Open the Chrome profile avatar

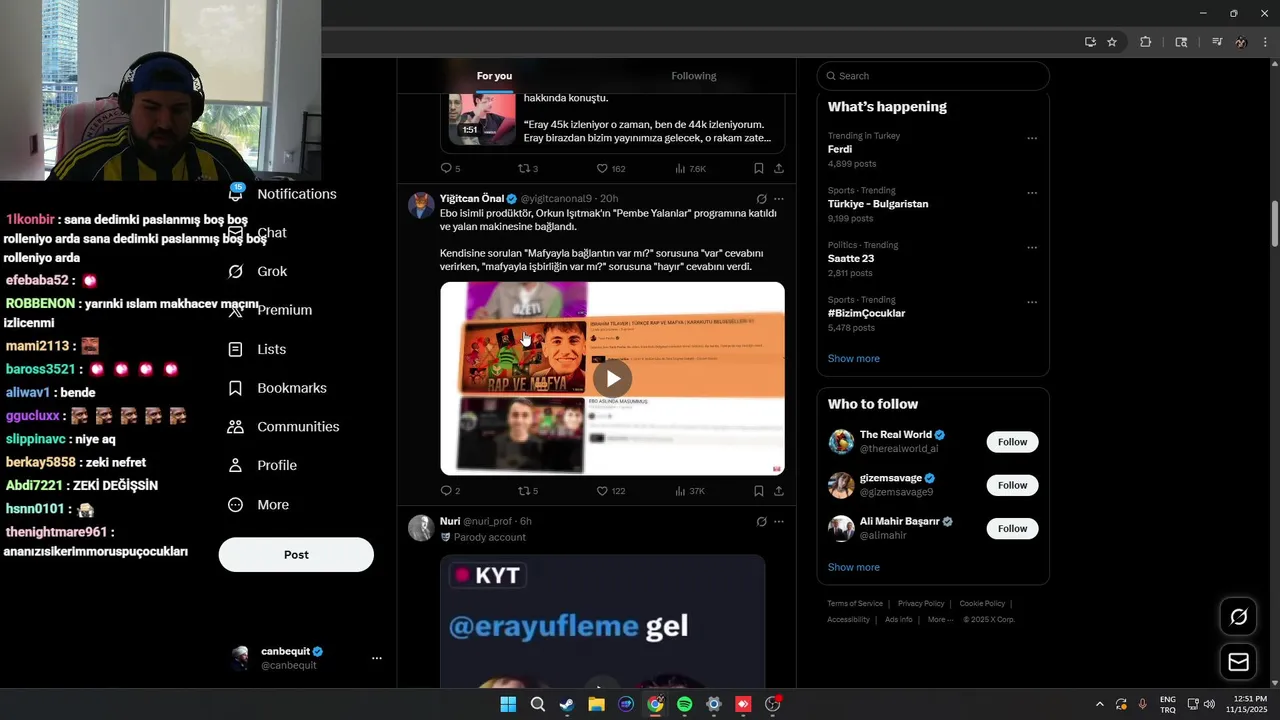(x=1241, y=42)
